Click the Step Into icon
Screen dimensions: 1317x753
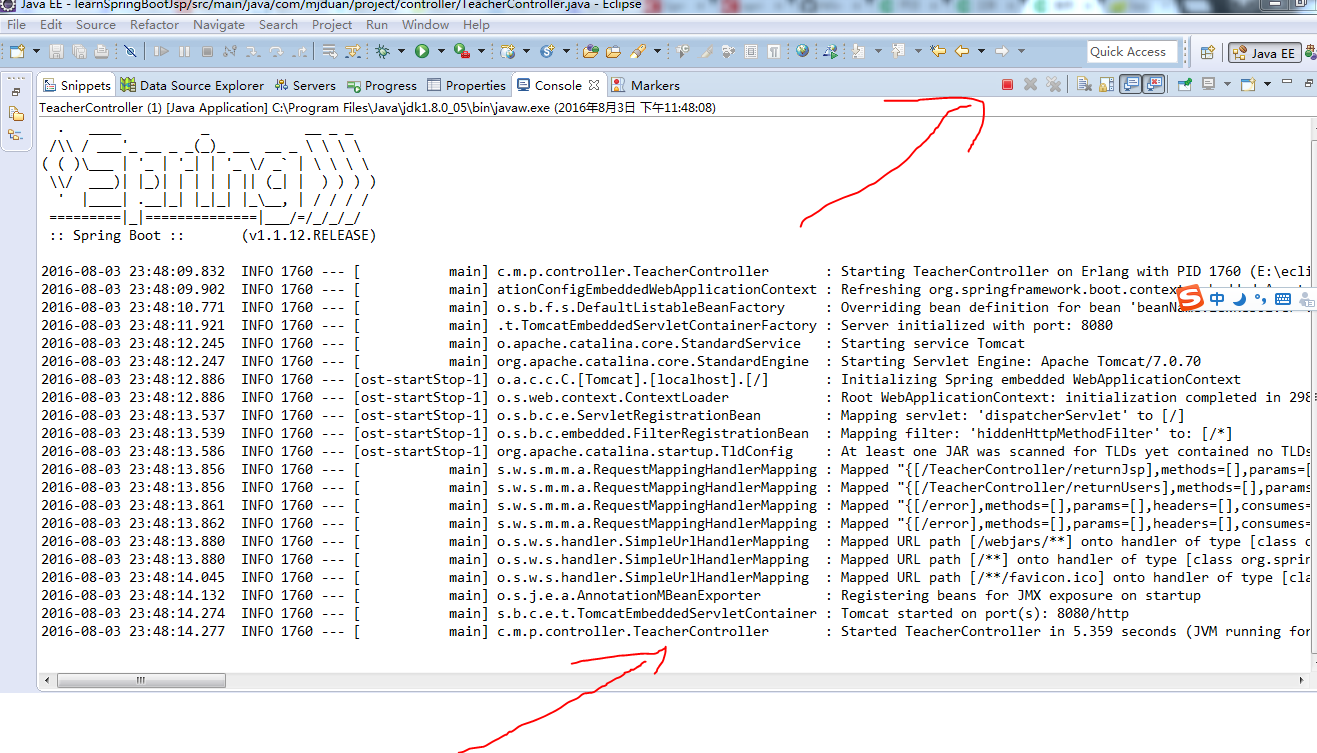252,51
